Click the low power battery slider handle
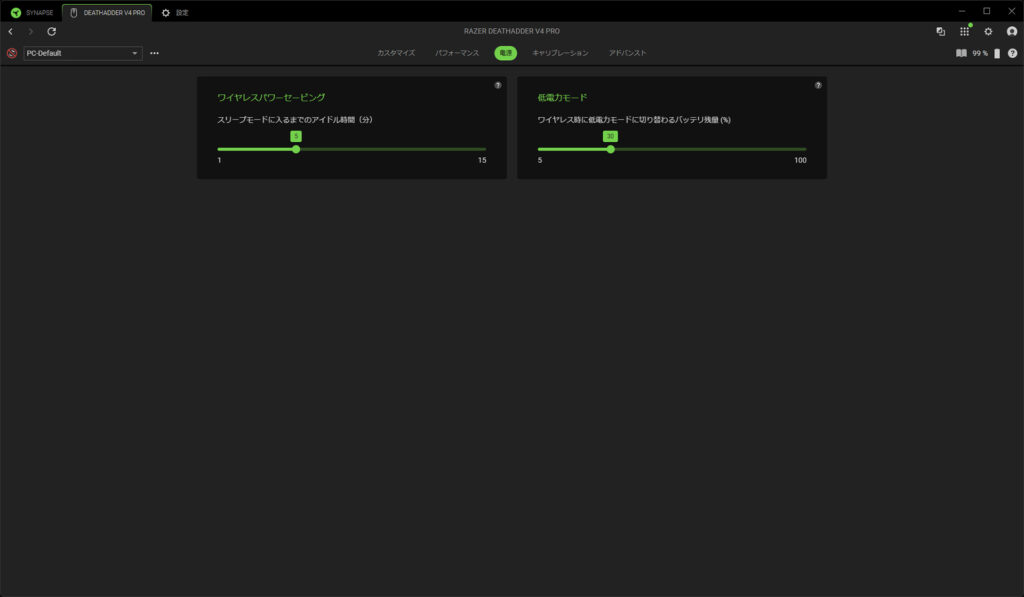This screenshot has width=1024, height=597. [x=610, y=149]
